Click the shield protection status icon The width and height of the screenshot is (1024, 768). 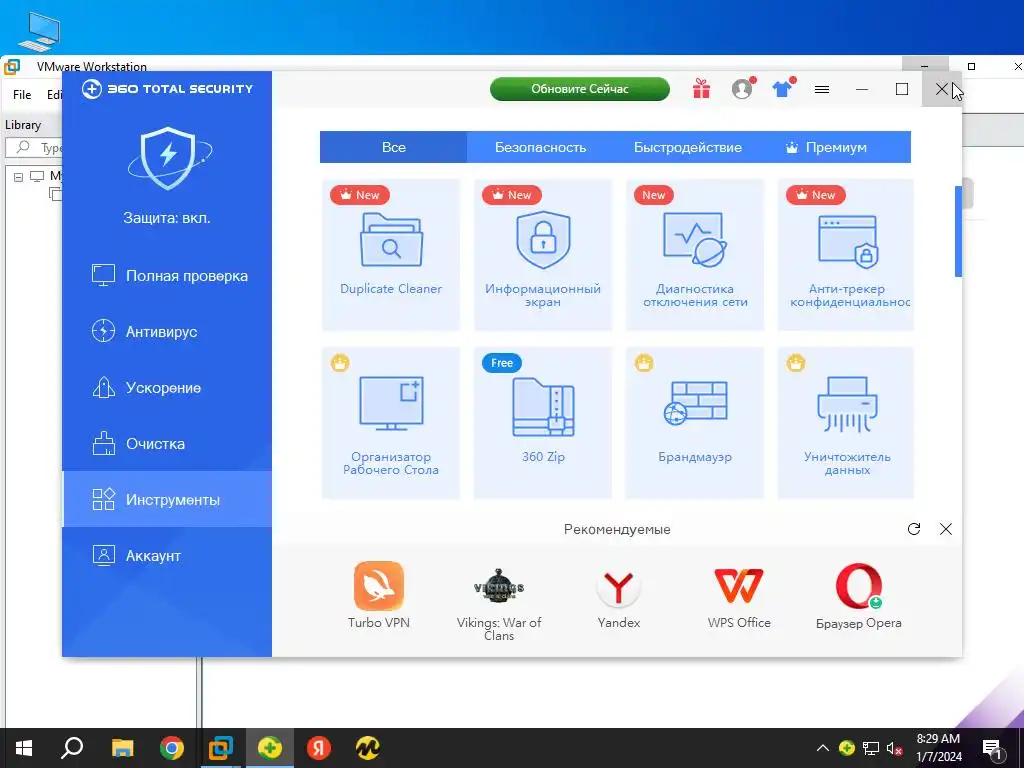coord(168,158)
